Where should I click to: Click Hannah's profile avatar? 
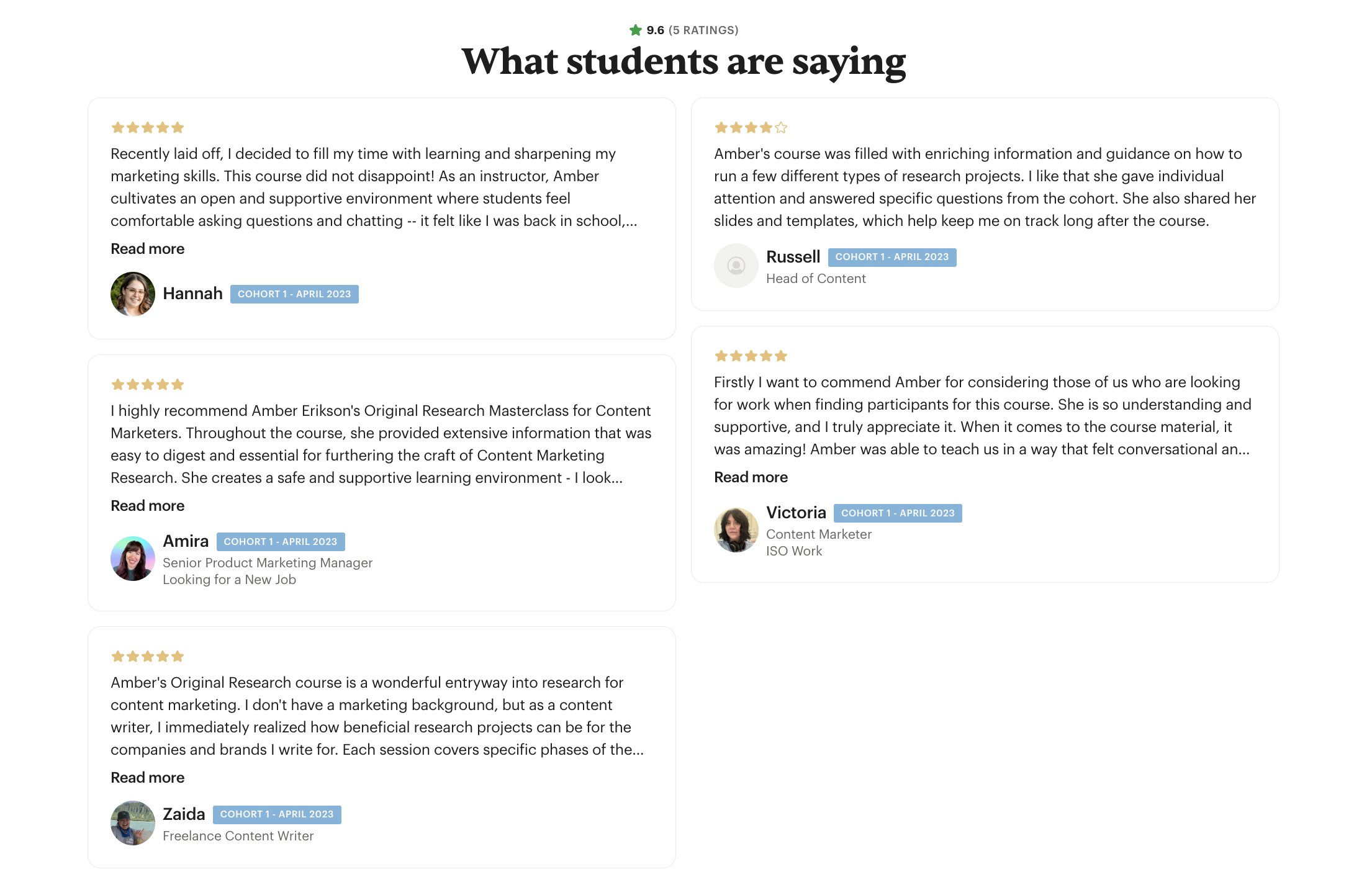pos(133,294)
